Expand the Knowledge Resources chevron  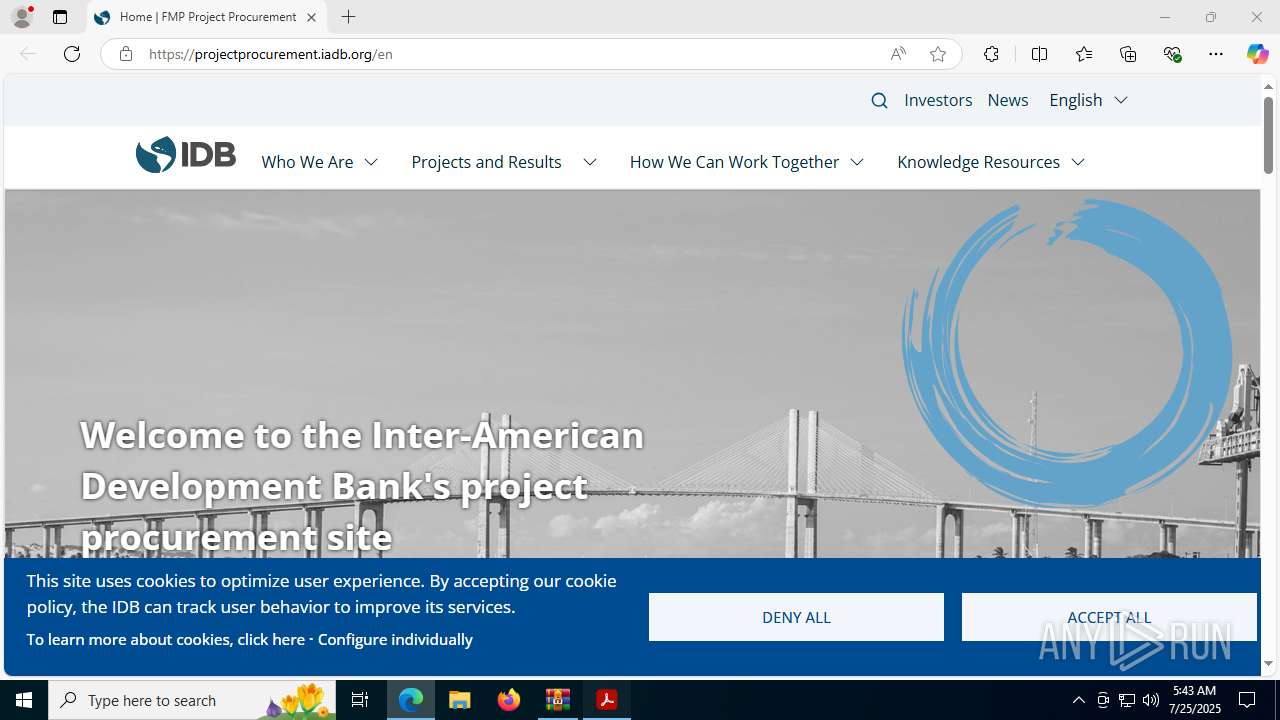(1078, 162)
